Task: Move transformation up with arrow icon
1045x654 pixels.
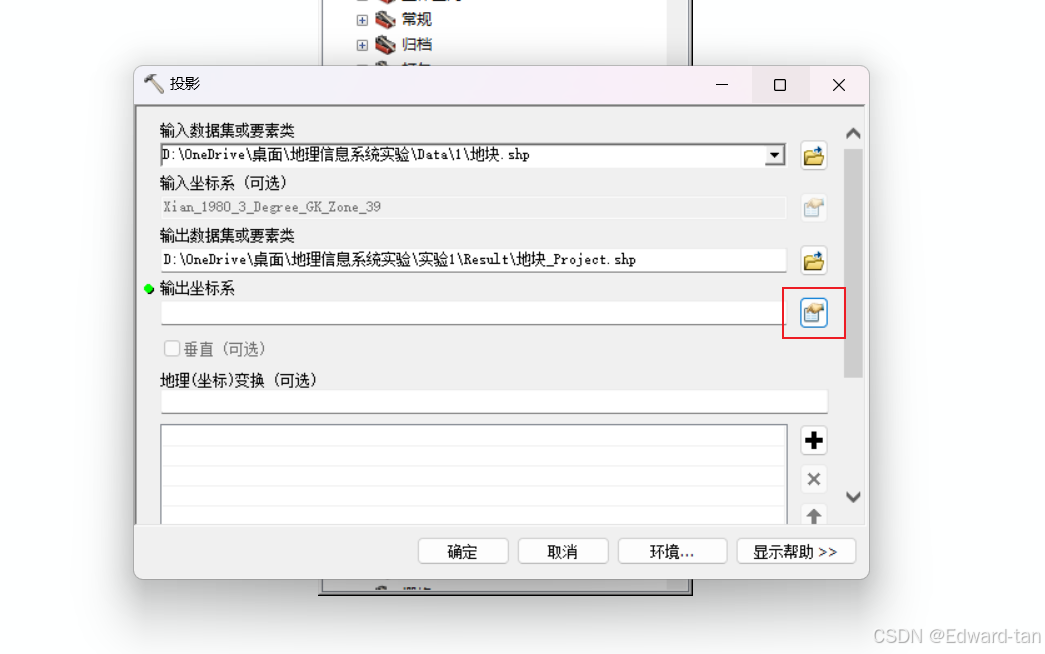Action: coord(813,515)
